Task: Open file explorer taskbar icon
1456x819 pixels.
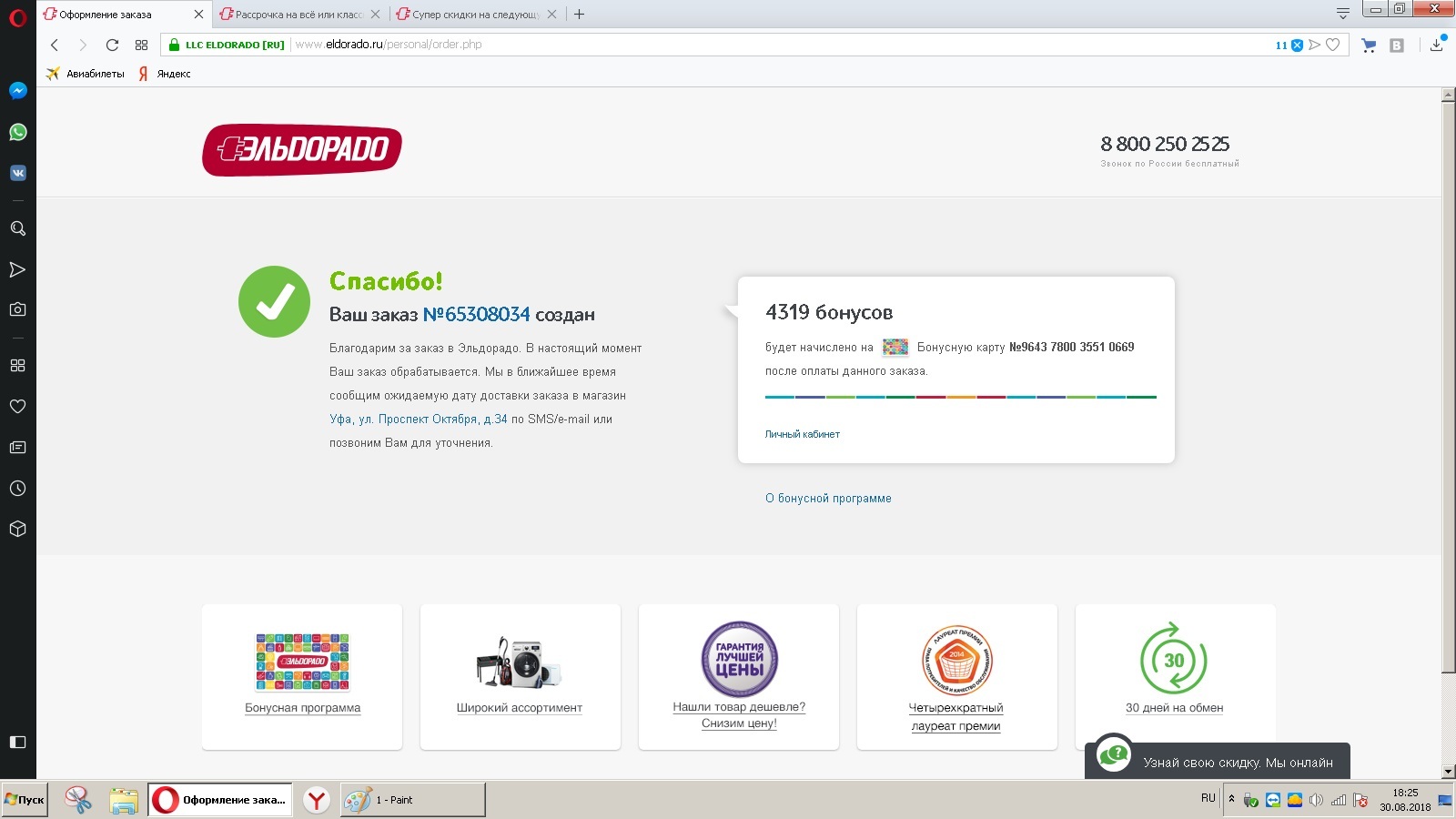Action: 124,800
